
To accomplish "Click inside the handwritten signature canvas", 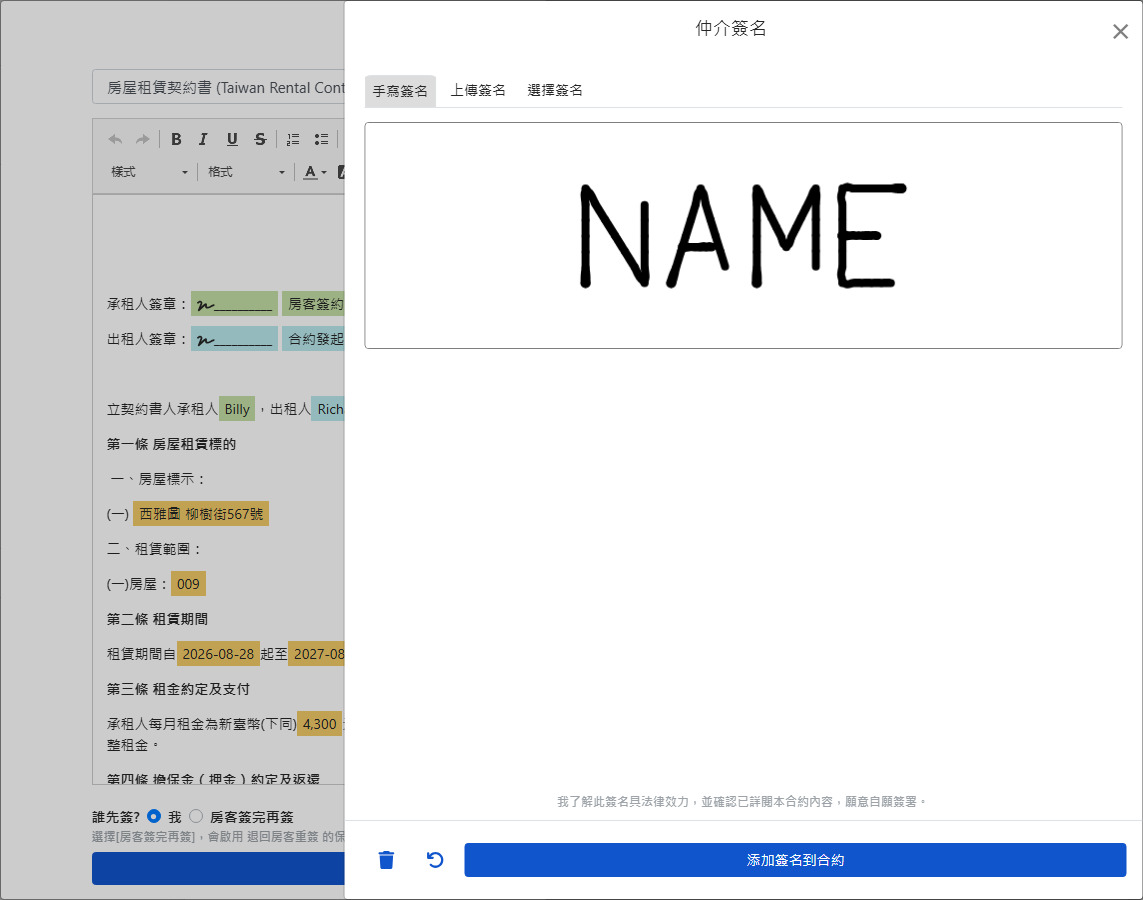I will pyautogui.click(x=743, y=235).
